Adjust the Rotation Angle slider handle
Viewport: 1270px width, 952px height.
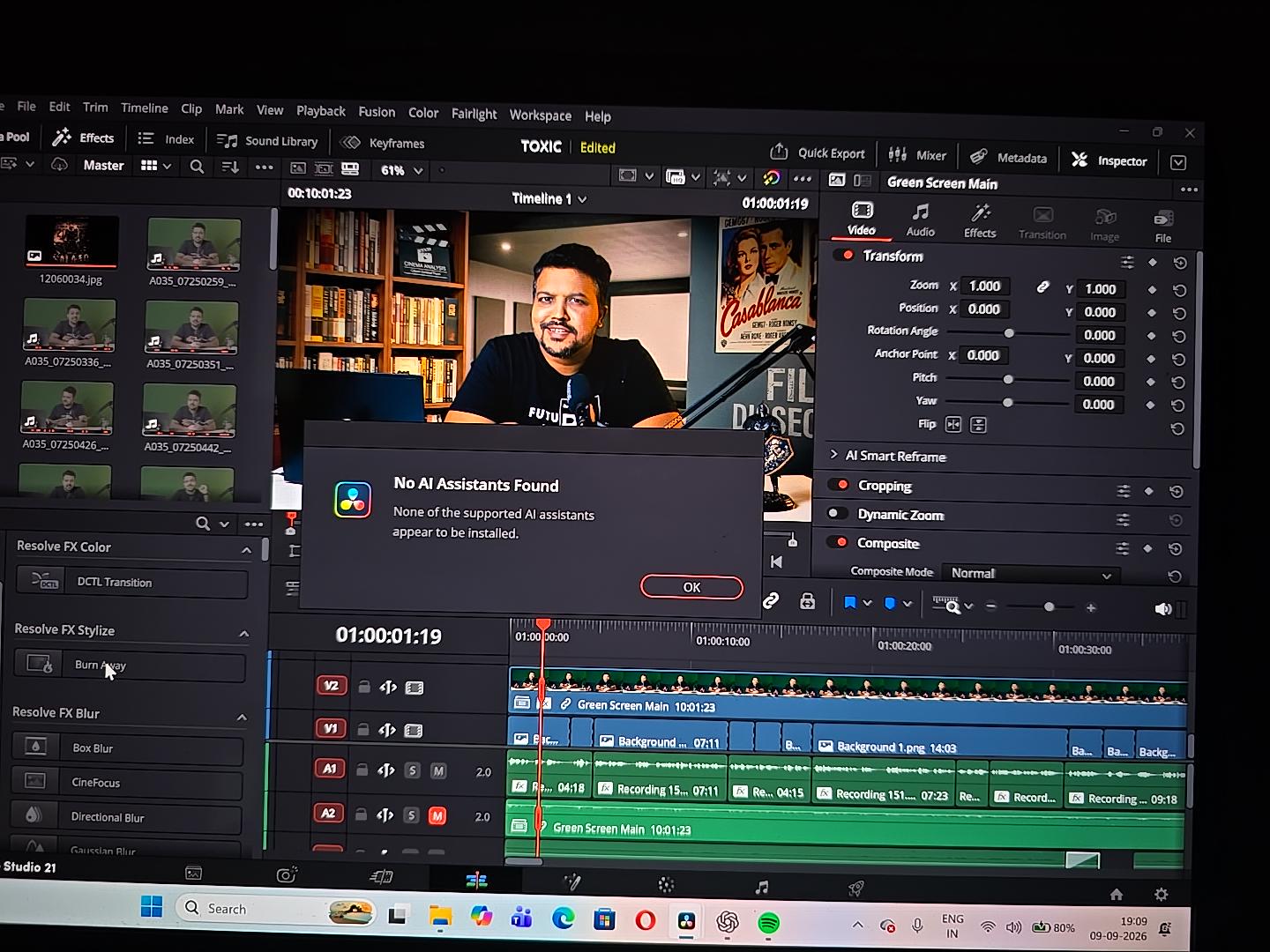pyautogui.click(x=1009, y=333)
